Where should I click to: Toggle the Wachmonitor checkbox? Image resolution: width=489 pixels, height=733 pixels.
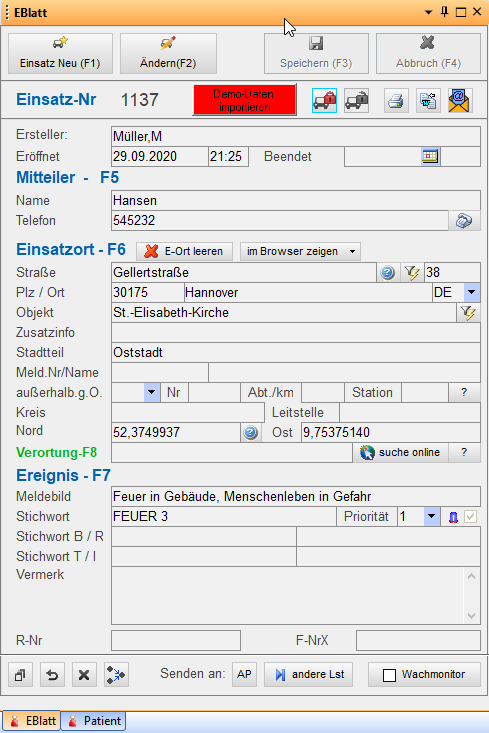[389, 675]
